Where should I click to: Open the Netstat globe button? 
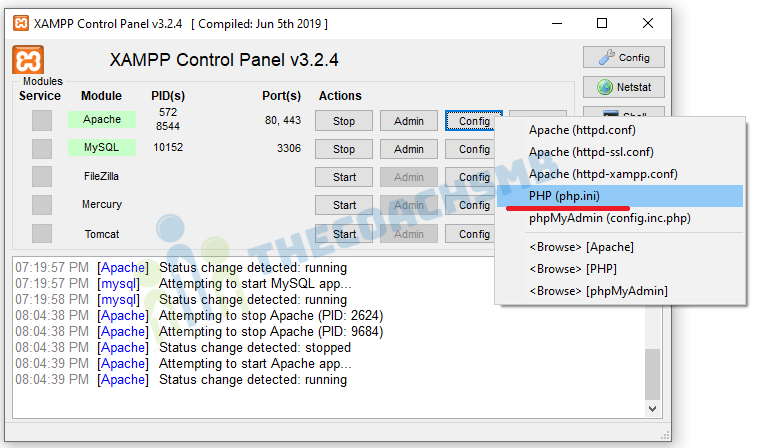coord(624,87)
